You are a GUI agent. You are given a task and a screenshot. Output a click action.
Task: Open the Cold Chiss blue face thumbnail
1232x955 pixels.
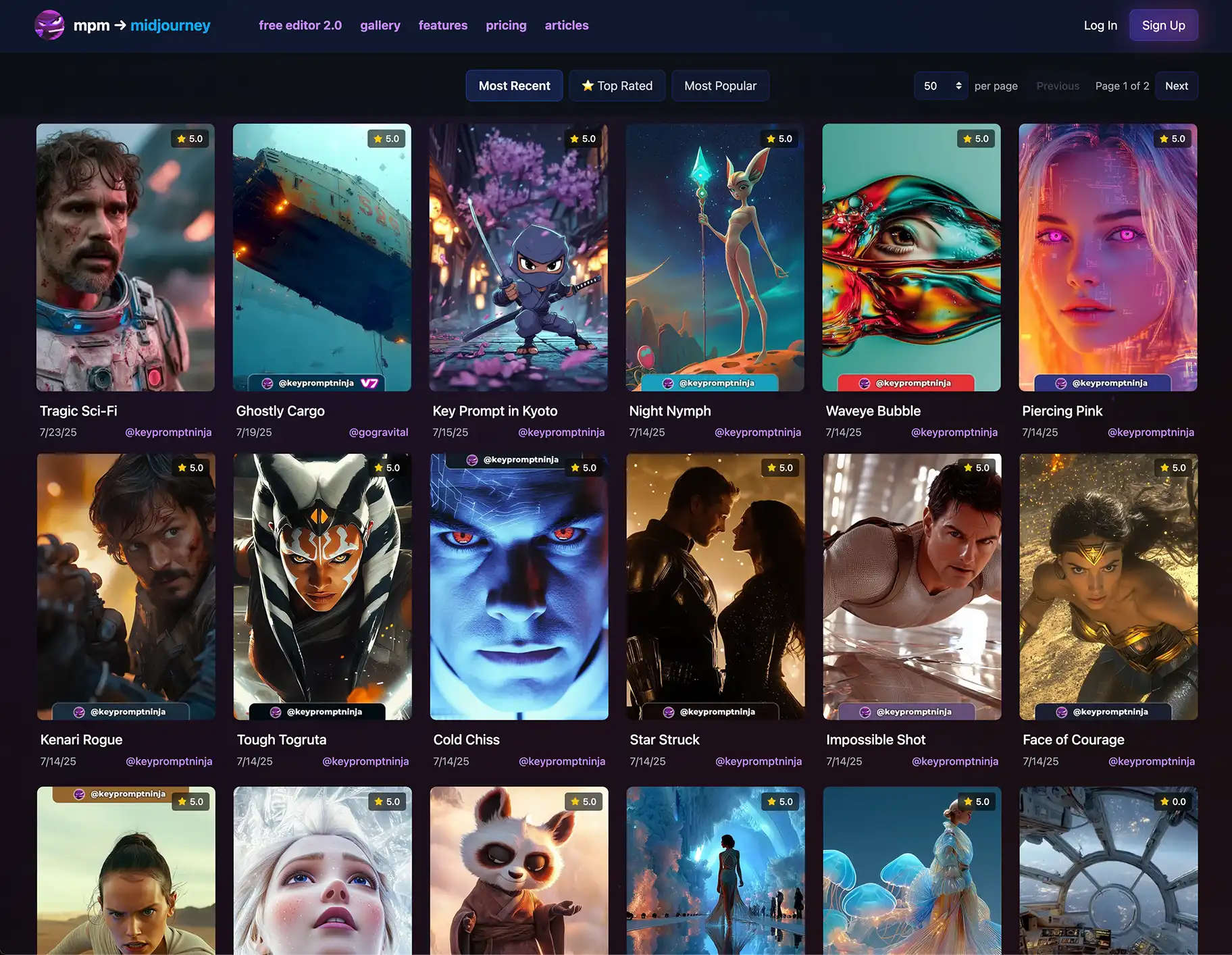pyautogui.click(x=519, y=586)
